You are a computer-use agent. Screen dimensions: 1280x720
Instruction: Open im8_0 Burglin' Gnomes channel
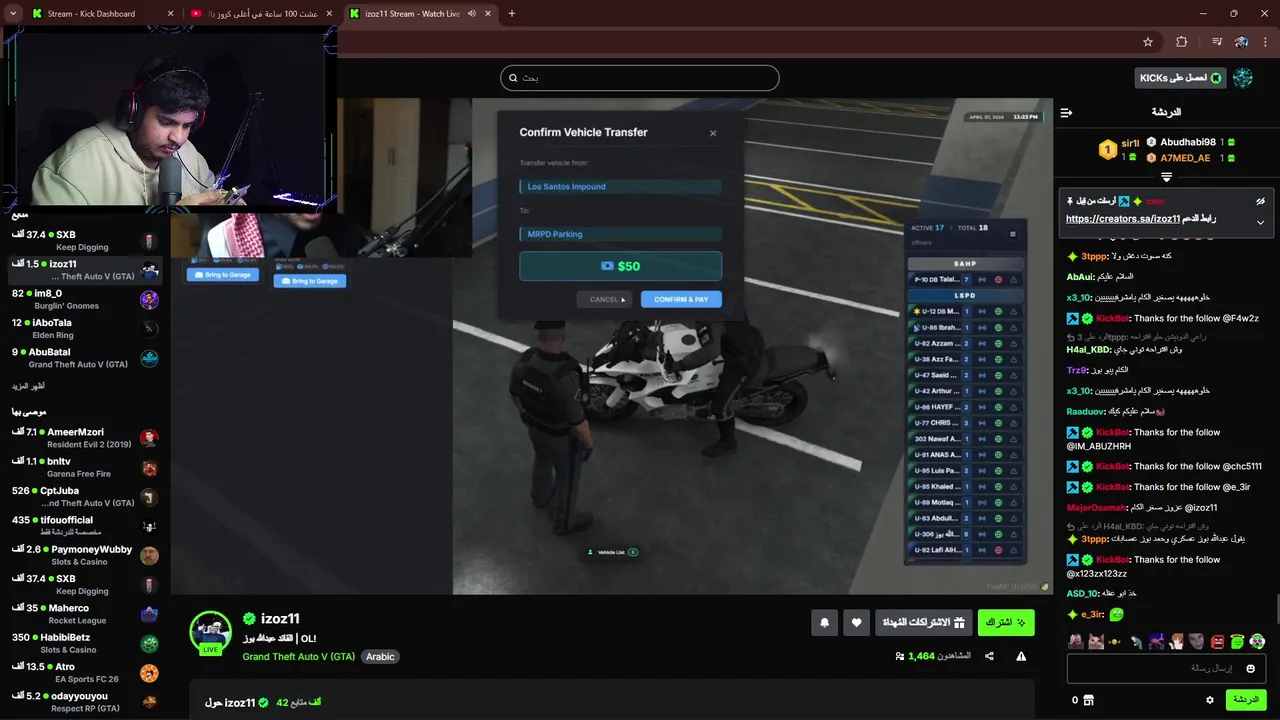pyautogui.click(x=85, y=299)
